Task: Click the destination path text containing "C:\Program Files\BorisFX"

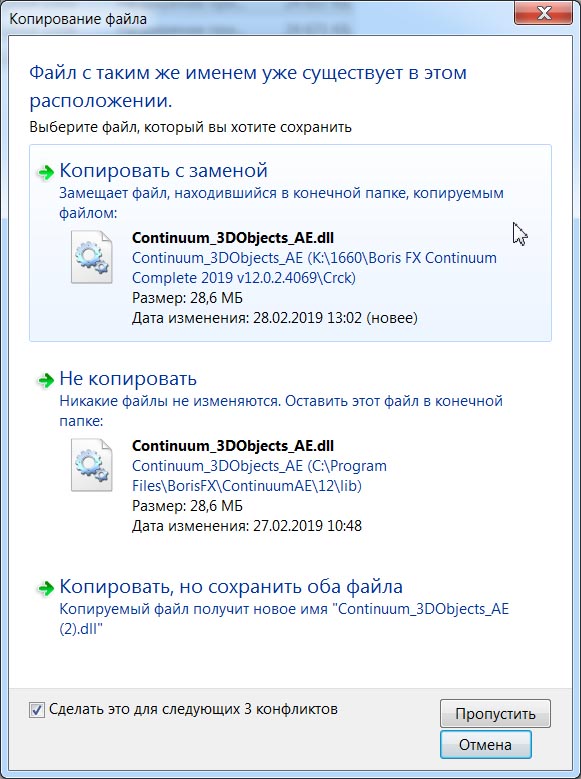Action: (259, 475)
